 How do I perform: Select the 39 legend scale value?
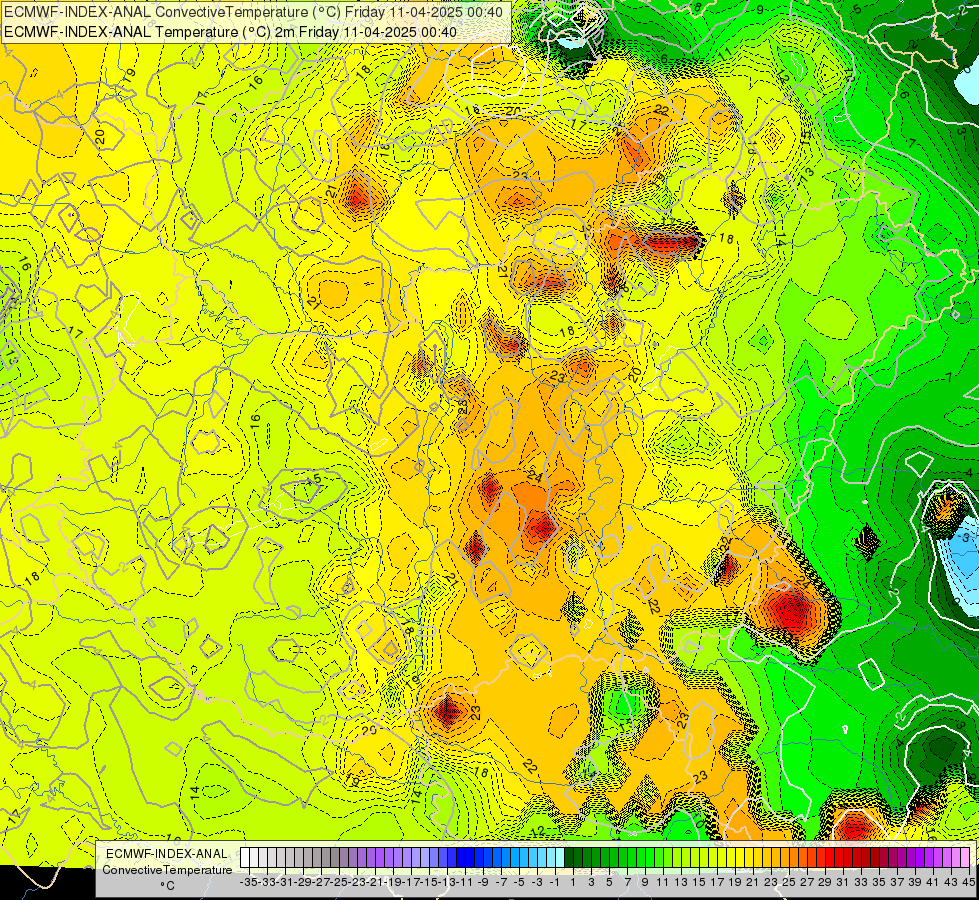pyautogui.click(x=915, y=882)
